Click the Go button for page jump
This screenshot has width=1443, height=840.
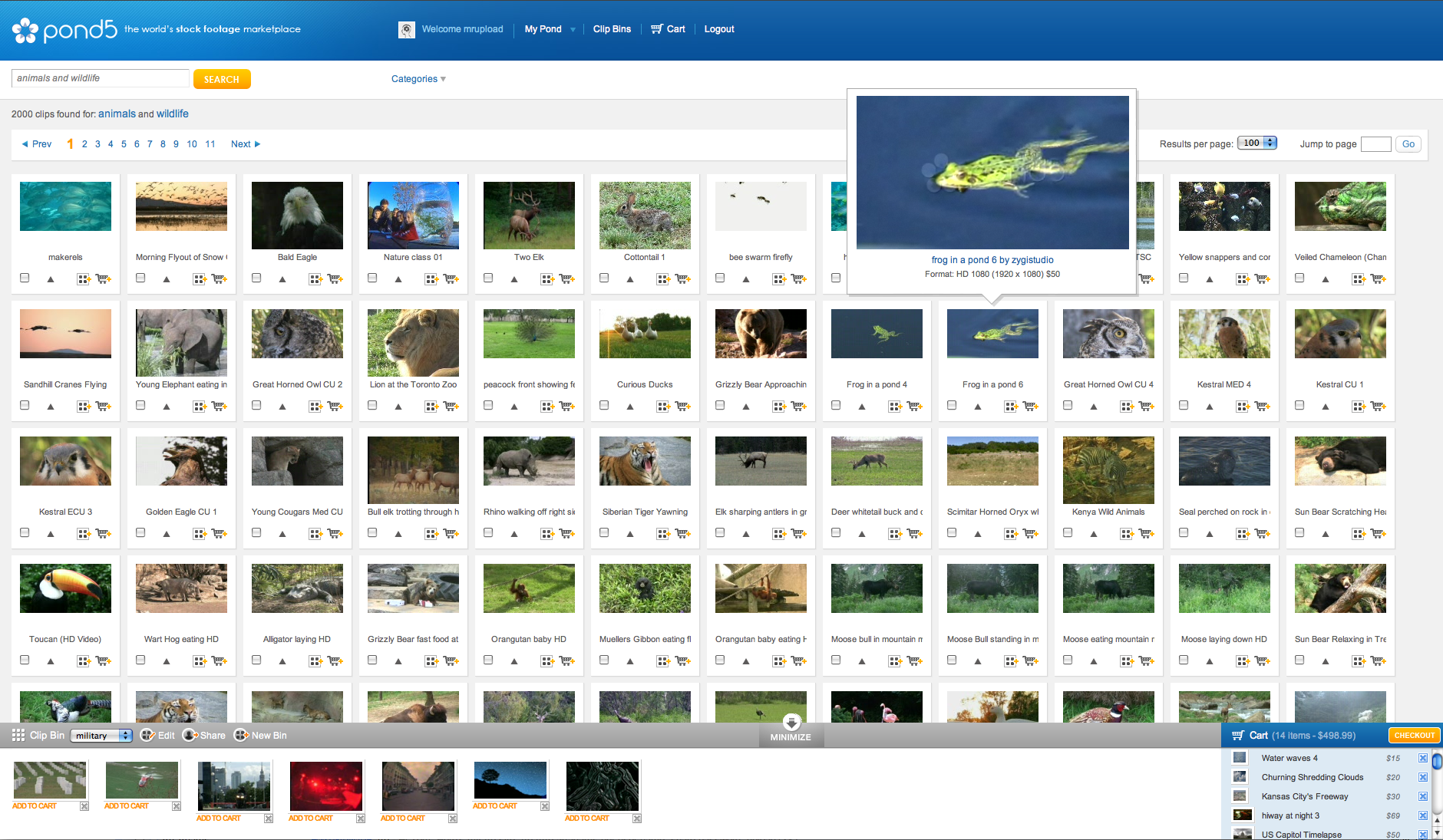(1408, 144)
